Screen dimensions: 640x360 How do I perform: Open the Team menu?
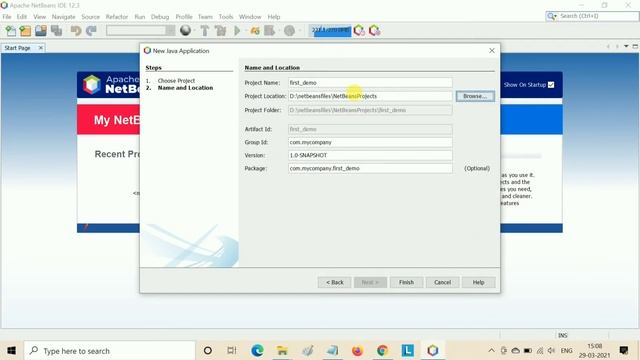pos(205,17)
